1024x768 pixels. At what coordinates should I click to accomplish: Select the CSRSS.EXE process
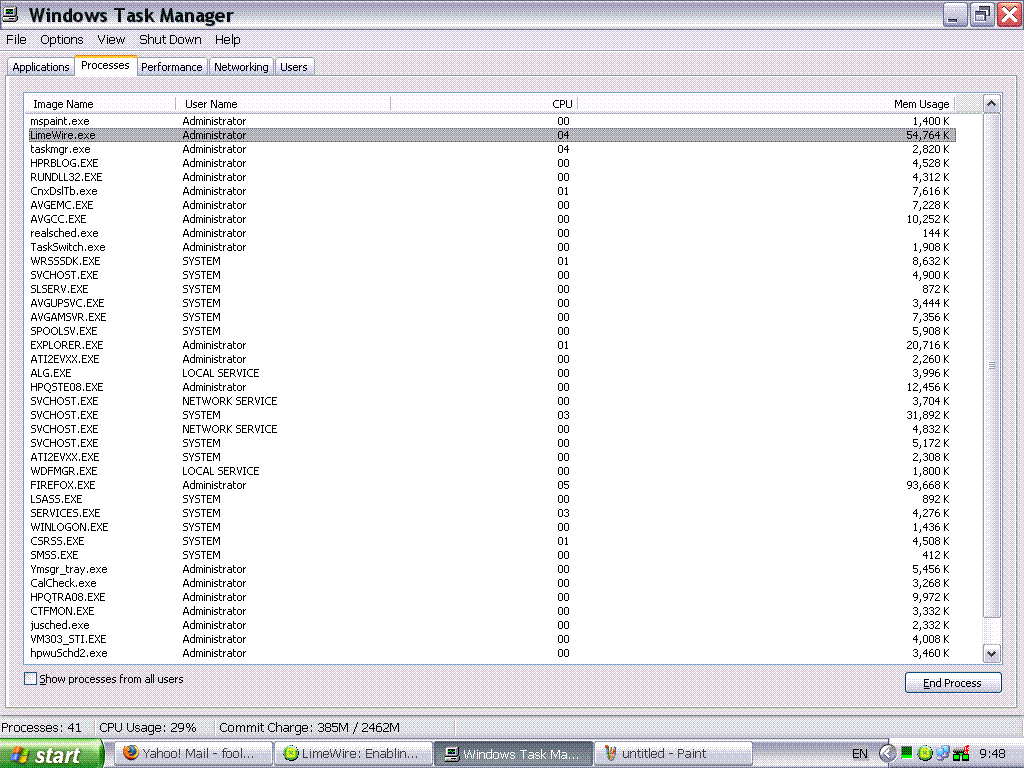[x=57, y=541]
